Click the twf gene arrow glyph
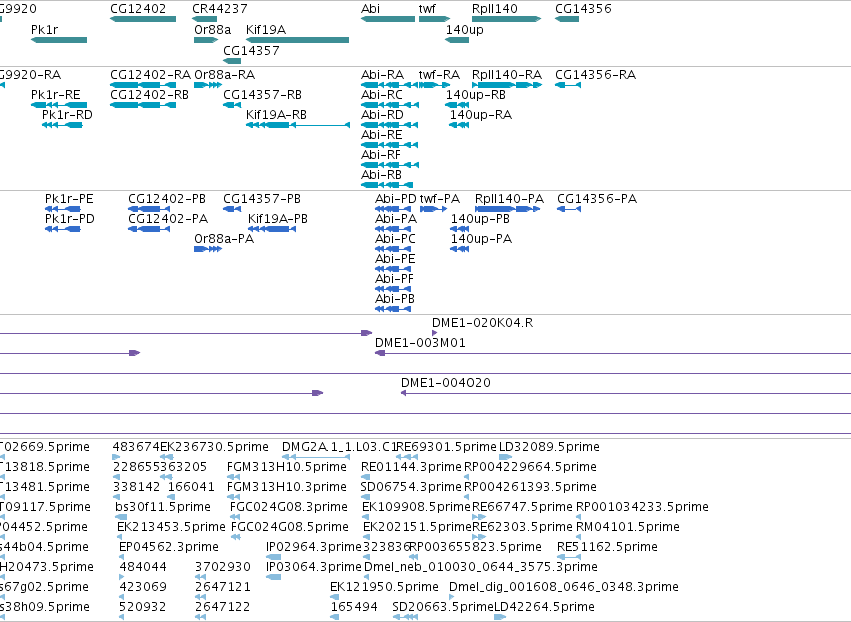Image resolution: width=851 pixels, height=622 pixels. [435, 19]
